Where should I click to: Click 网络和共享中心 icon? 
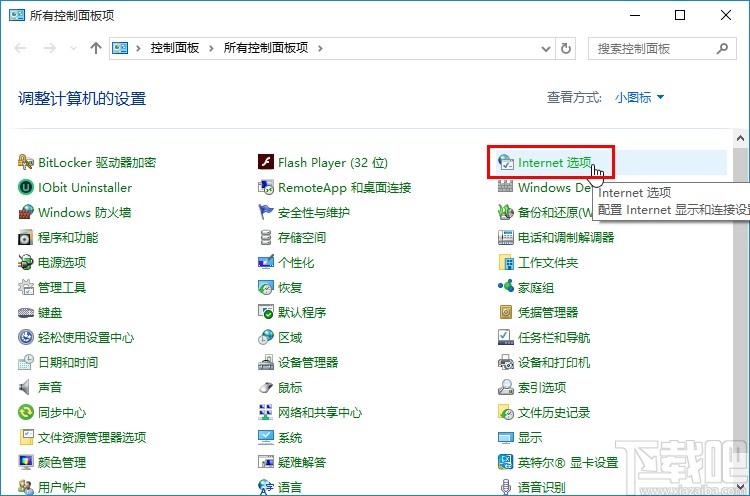pos(265,412)
